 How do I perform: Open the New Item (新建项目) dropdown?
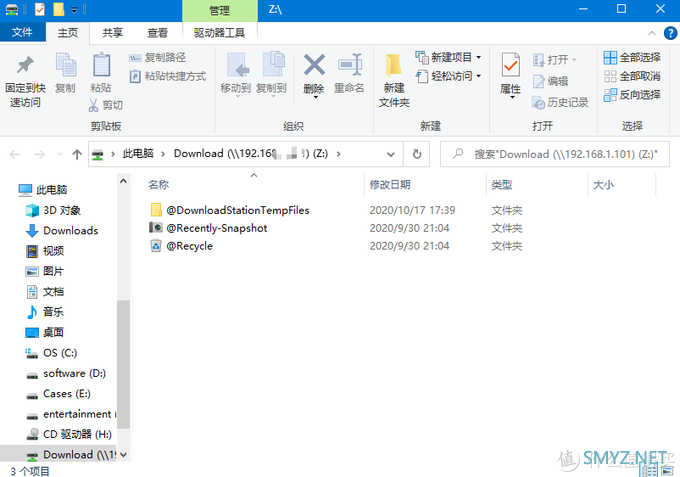click(x=448, y=57)
